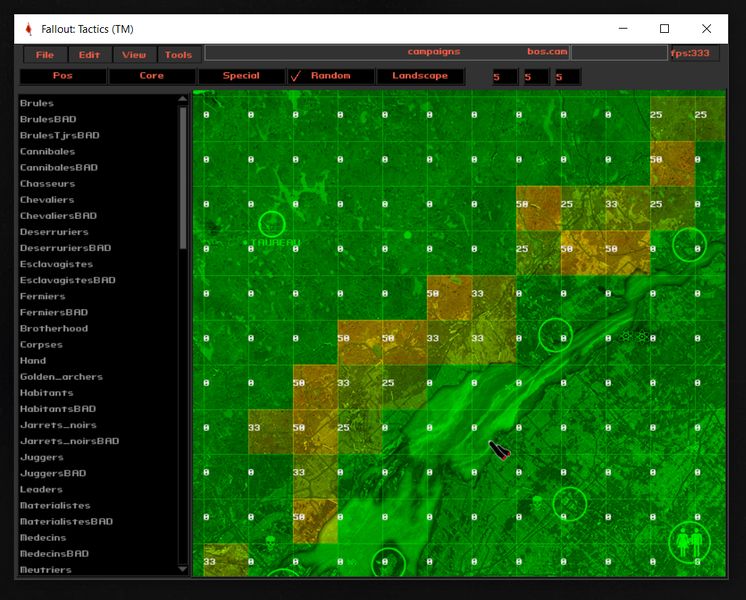The image size is (746, 600).
Task: Select MaterialistesBAD entry
Action: (x=67, y=522)
